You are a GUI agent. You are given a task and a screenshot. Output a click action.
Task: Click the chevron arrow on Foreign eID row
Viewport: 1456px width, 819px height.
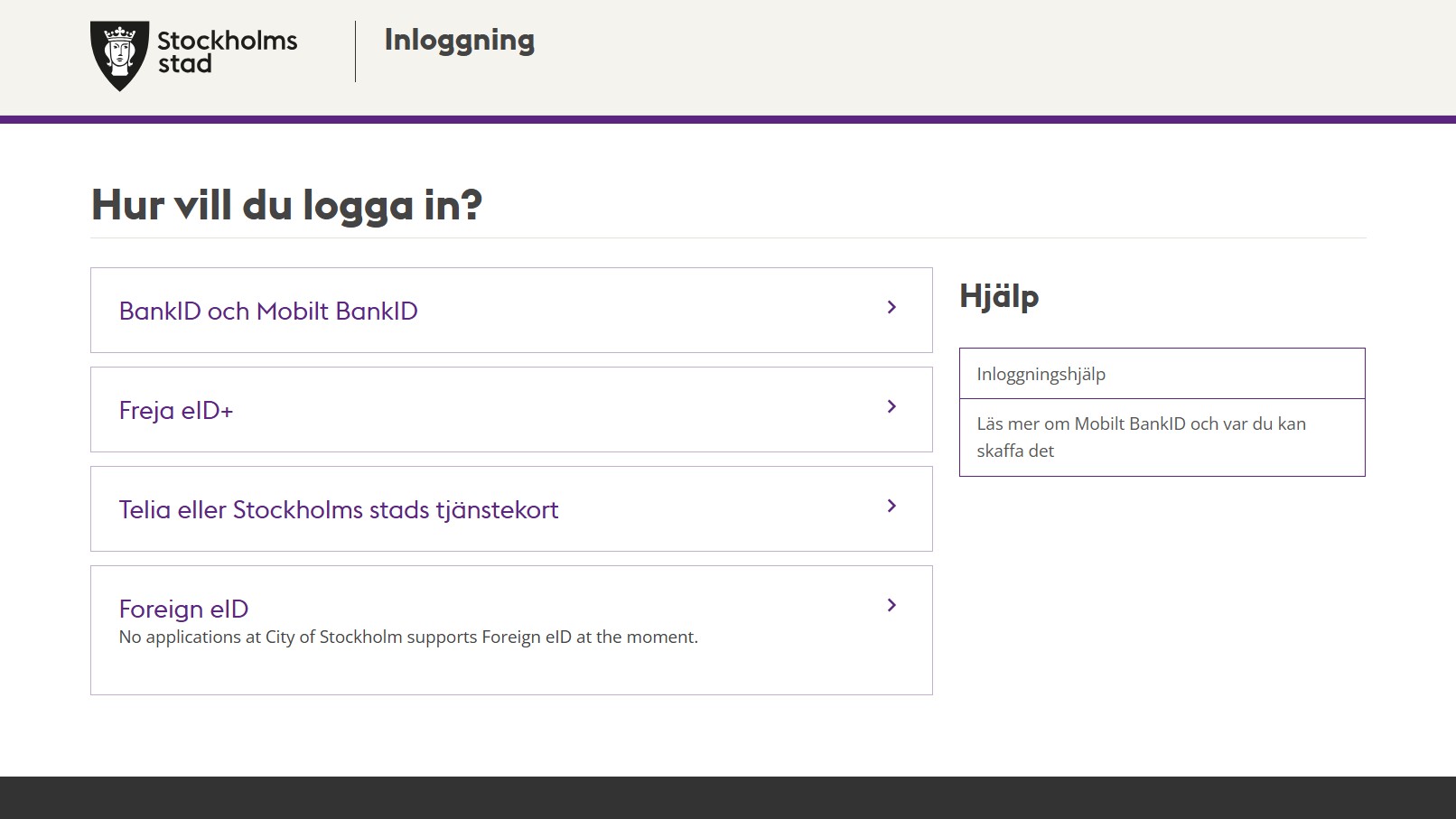891,606
